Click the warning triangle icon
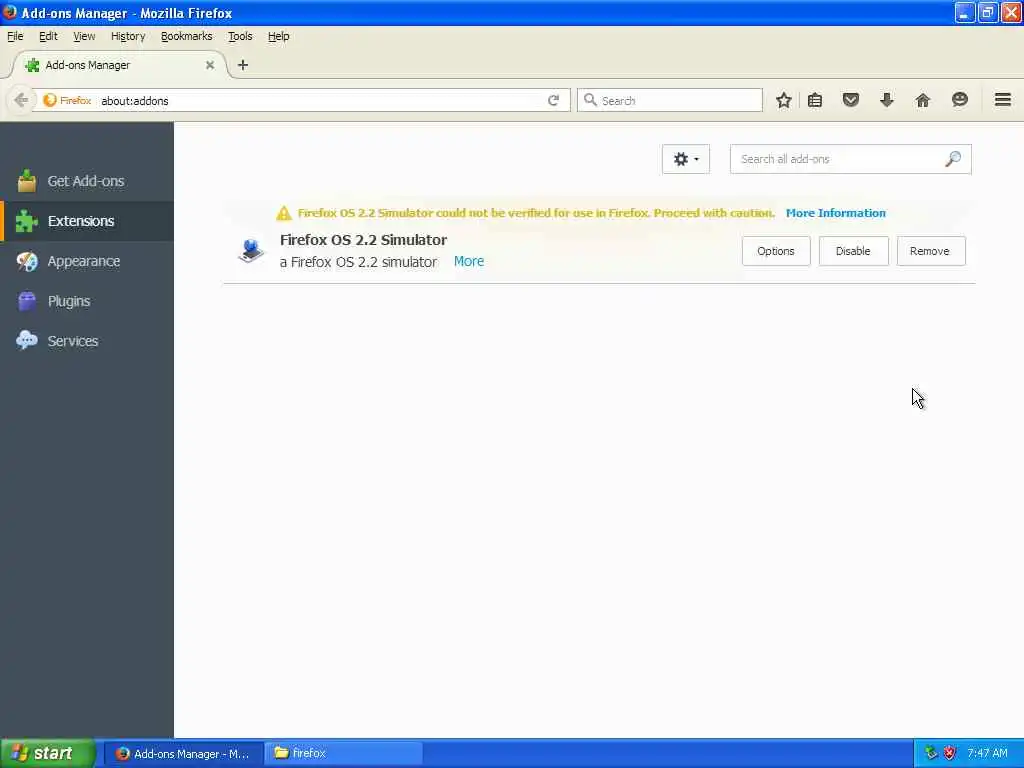The image size is (1024, 768). pos(283,213)
